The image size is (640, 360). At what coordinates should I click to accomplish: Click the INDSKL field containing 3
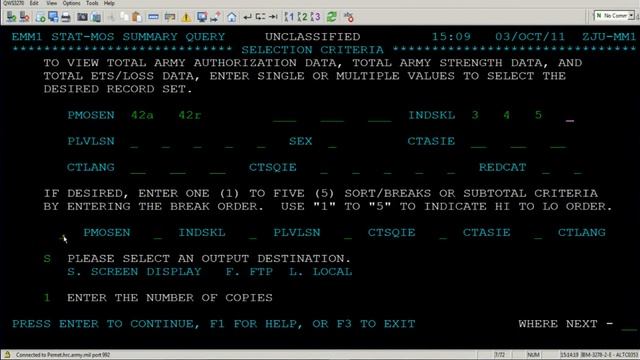pyautogui.click(x=475, y=115)
